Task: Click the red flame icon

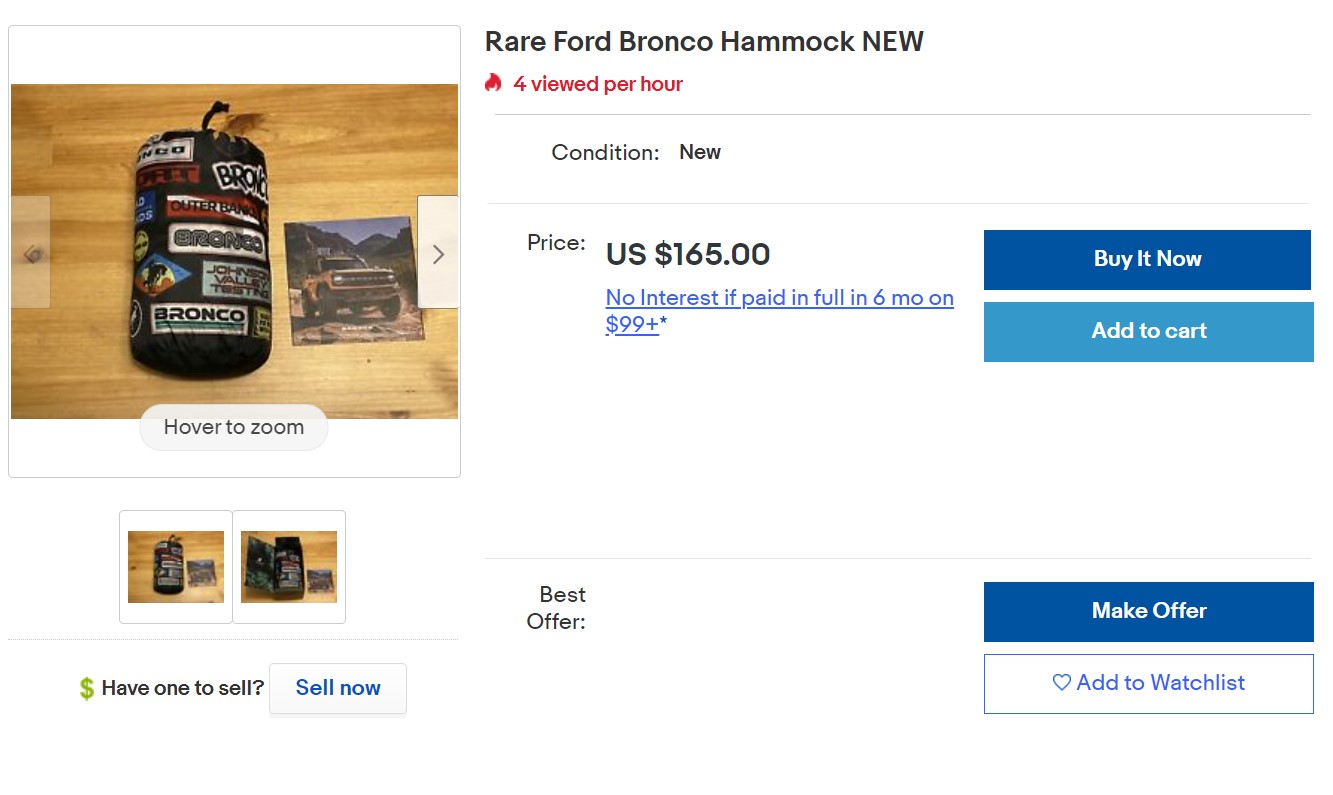Action: coord(493,83)
